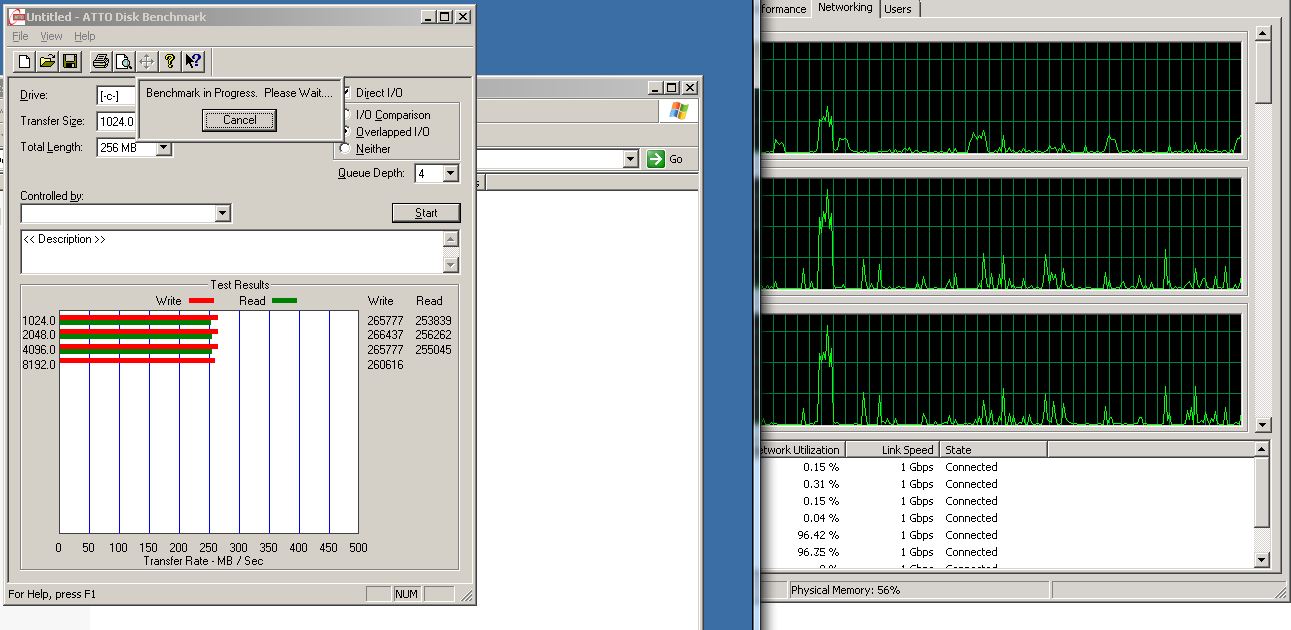This screenshot has height=630, width=1291.
Task: Minimize the browser window behind ATTO
Action: (x=655, y=88)
